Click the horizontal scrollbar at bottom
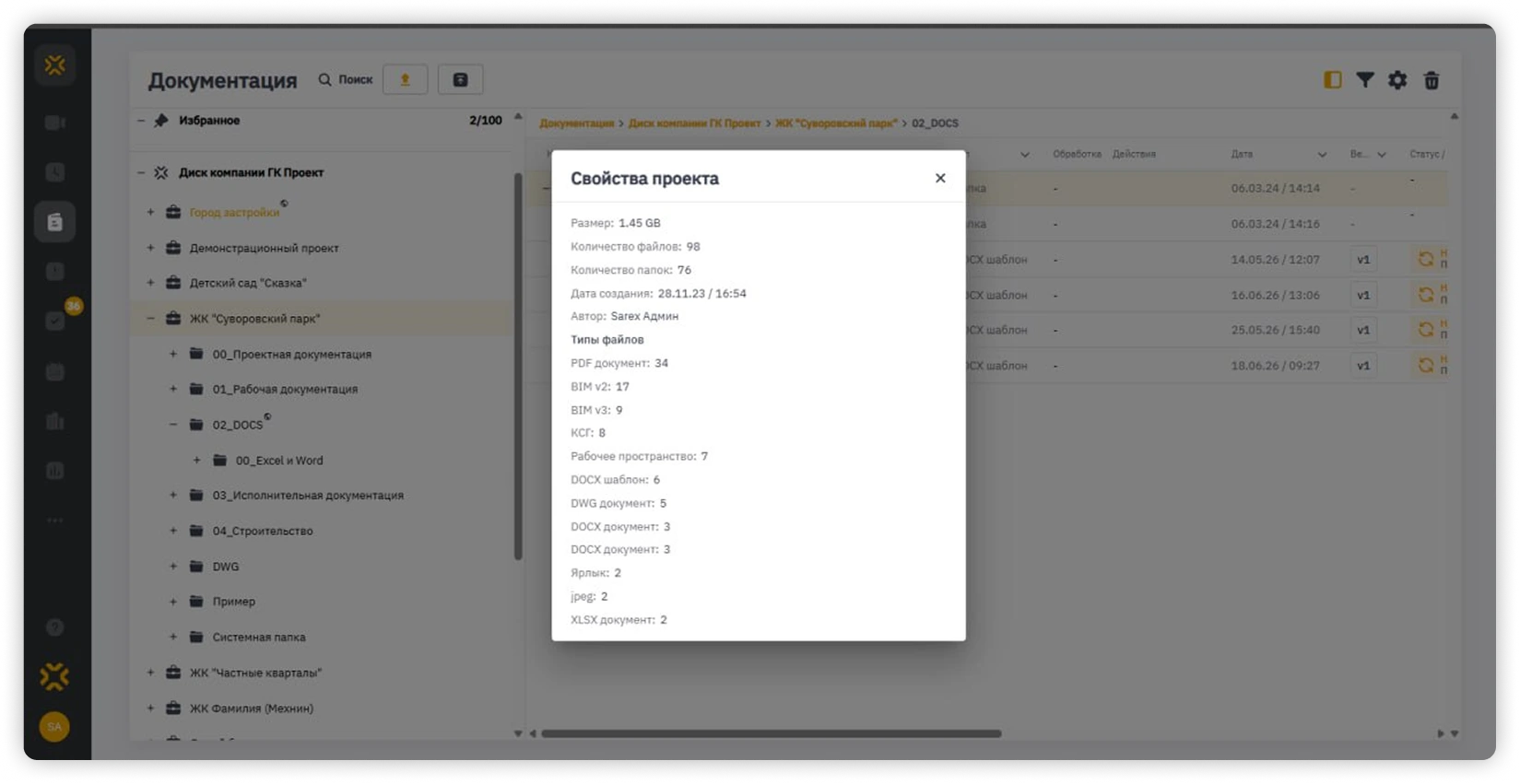The image size is (1520, 784). coord(771,733)
